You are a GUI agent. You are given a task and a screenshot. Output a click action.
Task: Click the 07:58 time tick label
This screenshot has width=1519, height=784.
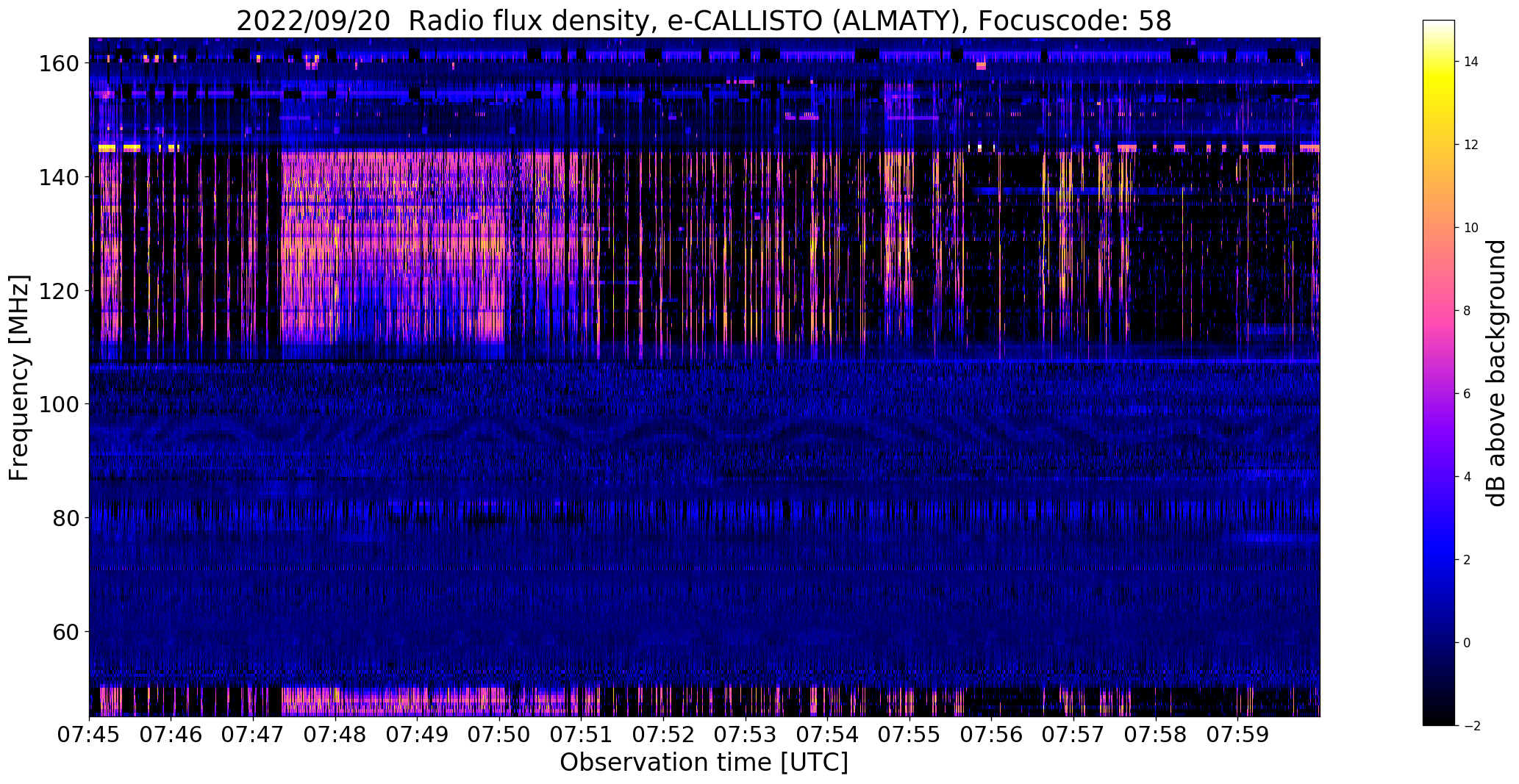click(x=1155, y=736)
